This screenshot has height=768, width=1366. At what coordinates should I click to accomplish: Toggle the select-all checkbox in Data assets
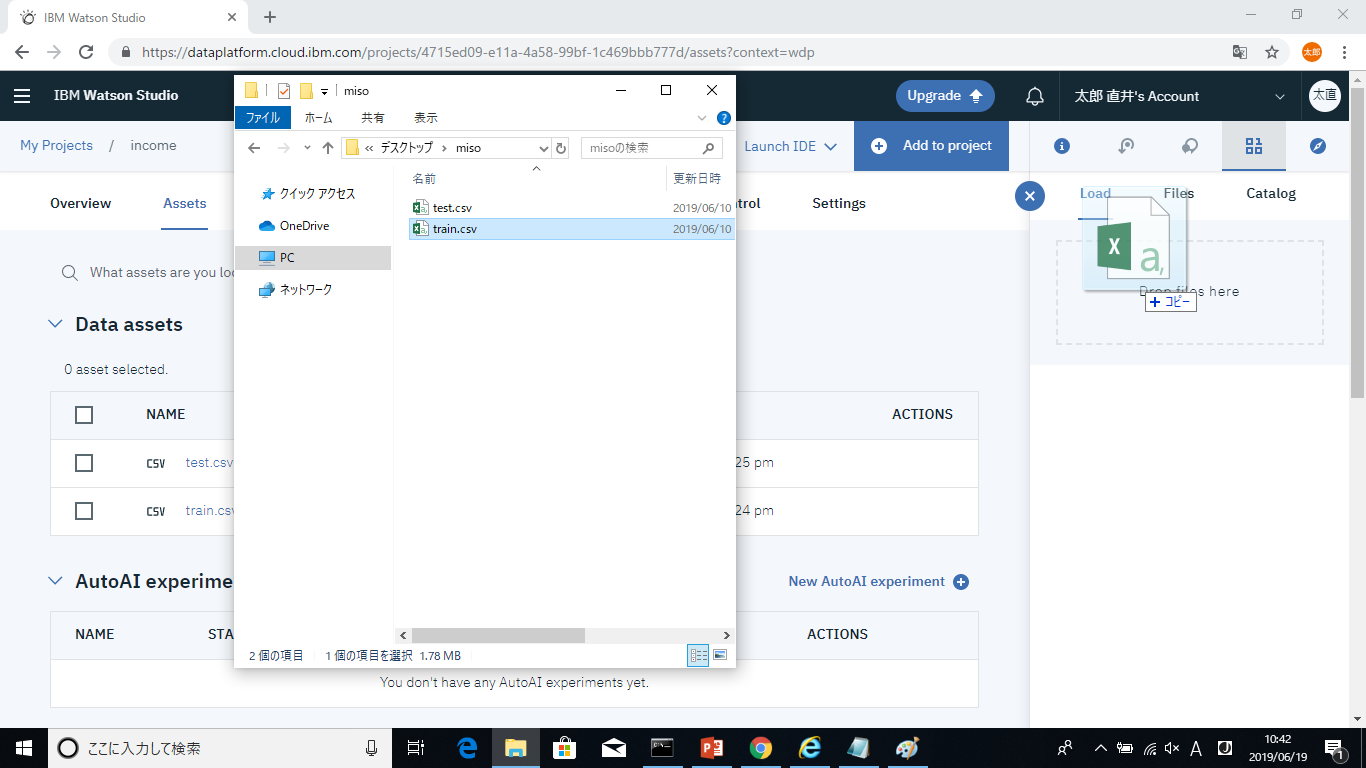tap(84, 415)
